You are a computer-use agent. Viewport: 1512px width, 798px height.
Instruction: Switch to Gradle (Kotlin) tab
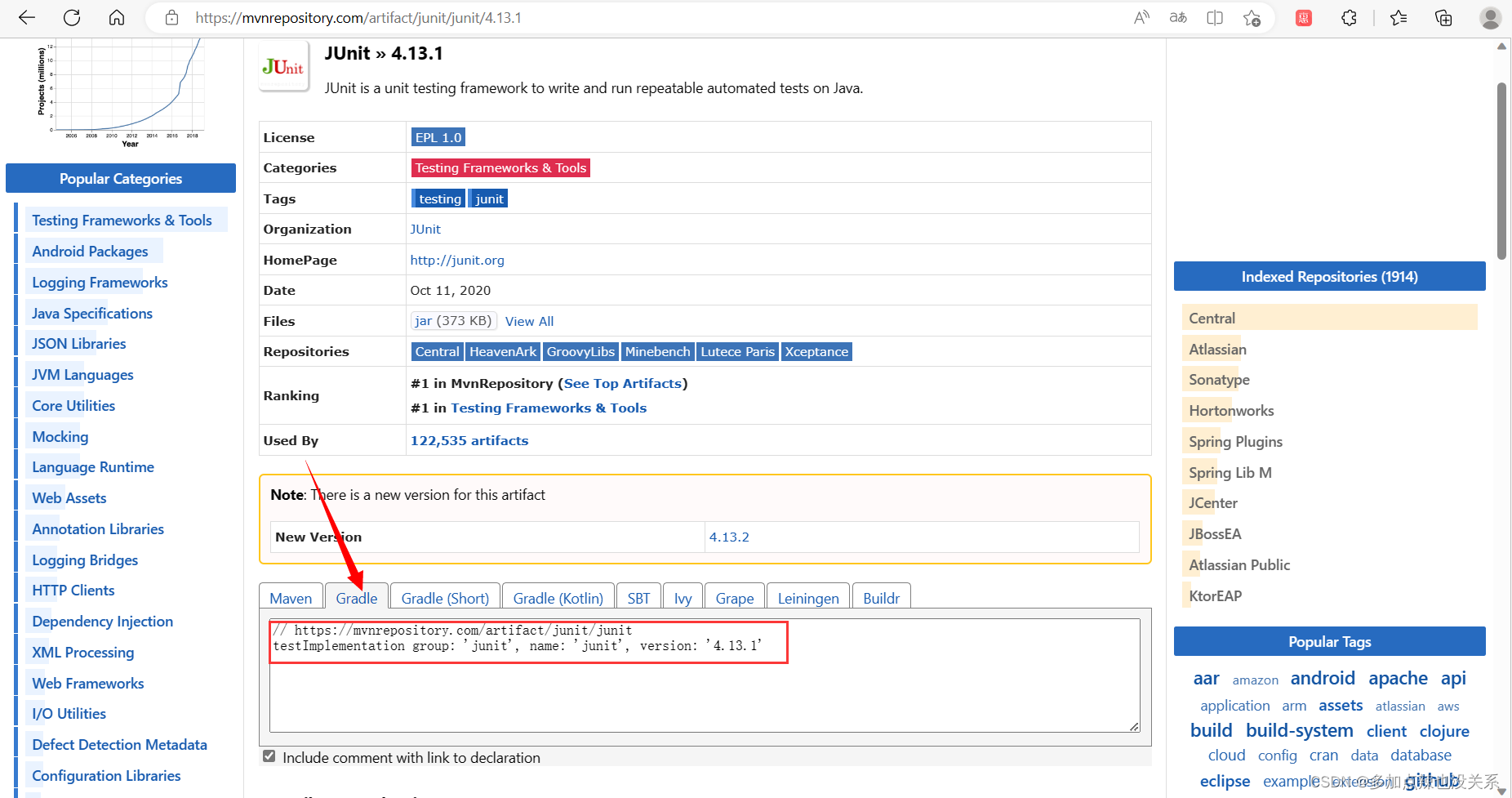[558, 598]
